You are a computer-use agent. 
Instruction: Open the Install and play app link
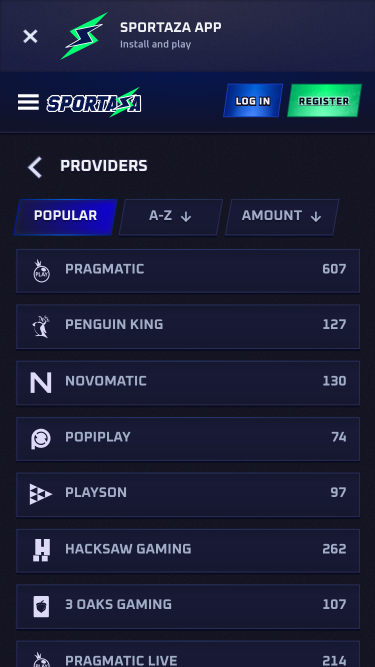tap(156, 44)
